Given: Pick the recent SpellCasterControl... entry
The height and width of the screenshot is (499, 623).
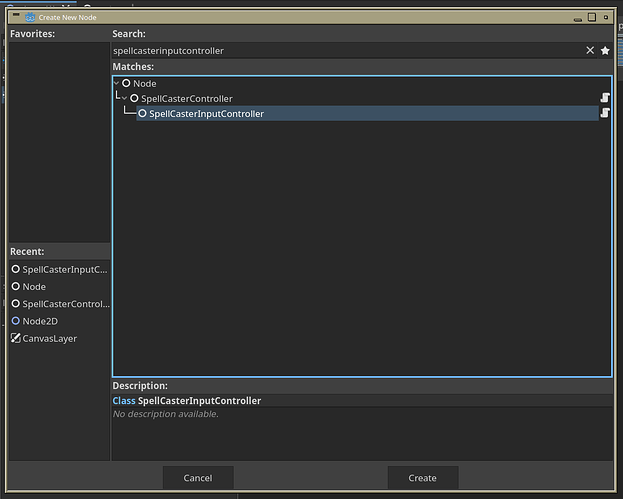Looking at the screenshot, I should point(60,304).
